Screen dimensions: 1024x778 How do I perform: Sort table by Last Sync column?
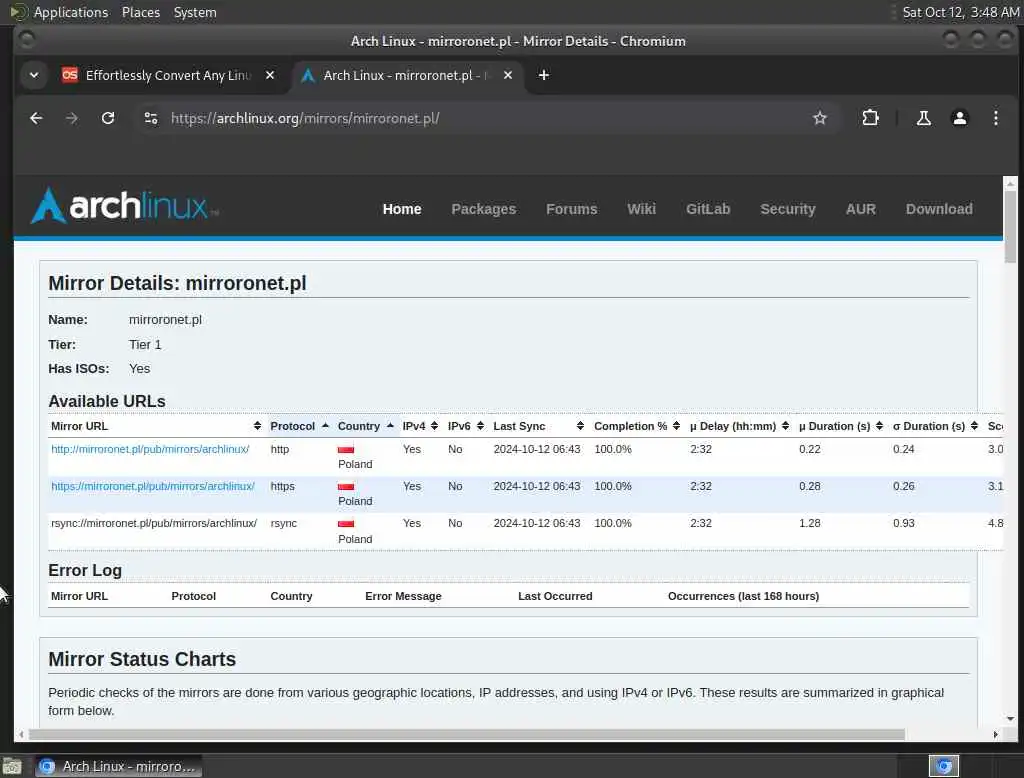(538, 426)
